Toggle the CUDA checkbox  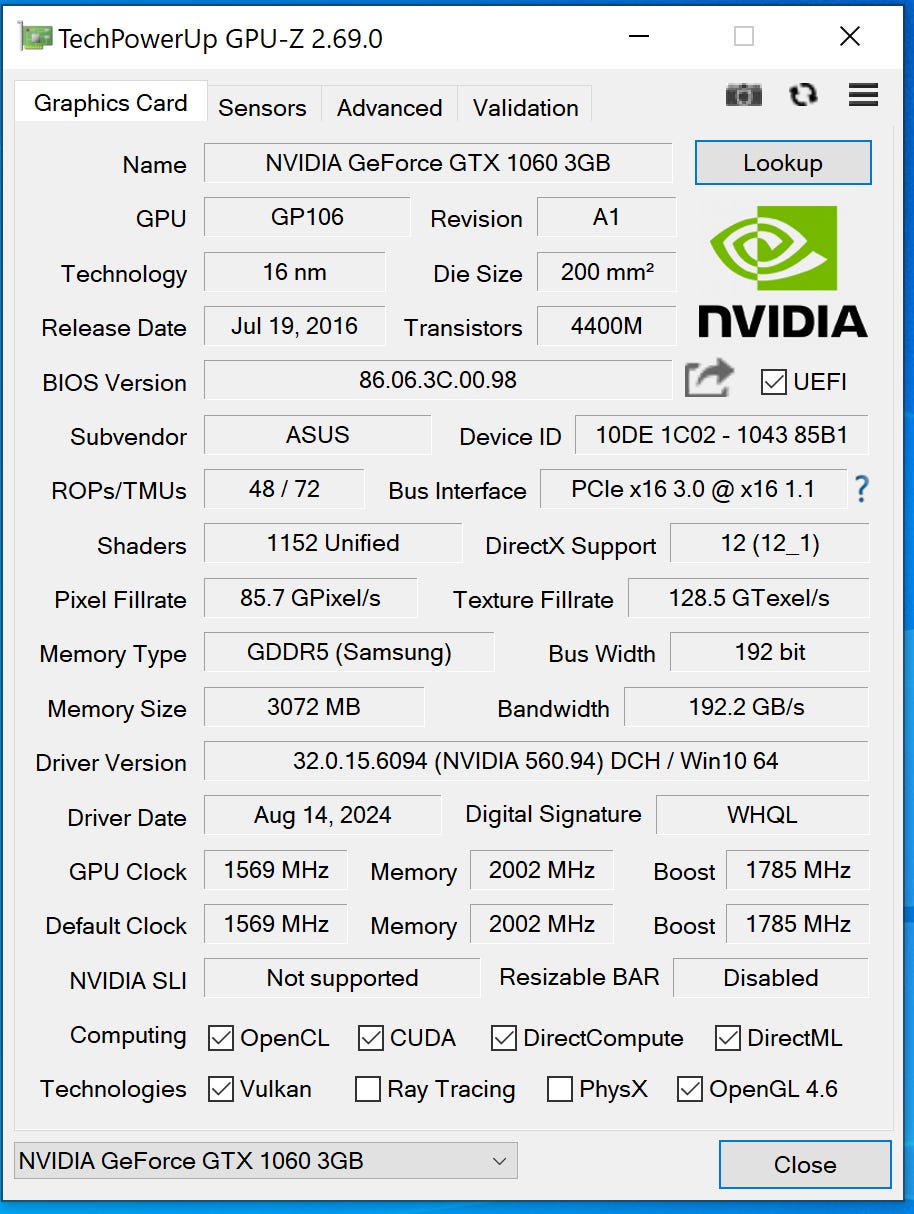click(371, 1038)
